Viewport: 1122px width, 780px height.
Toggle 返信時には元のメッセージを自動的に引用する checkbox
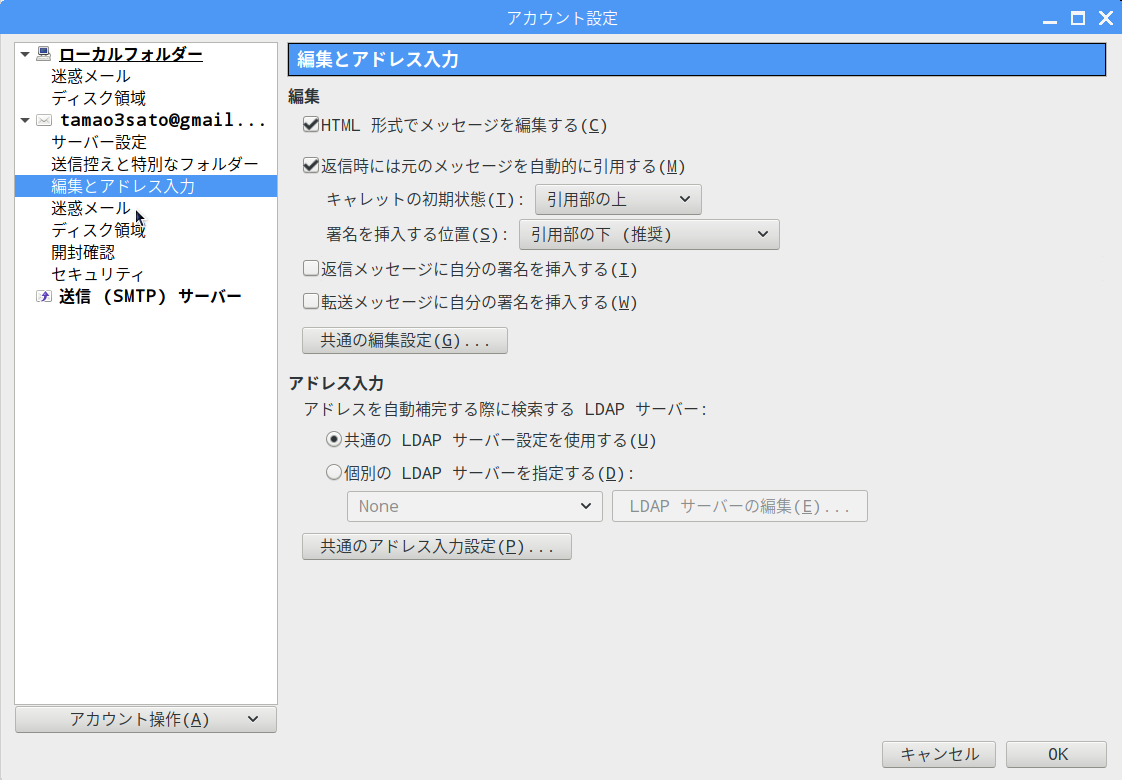click(311, 166)
